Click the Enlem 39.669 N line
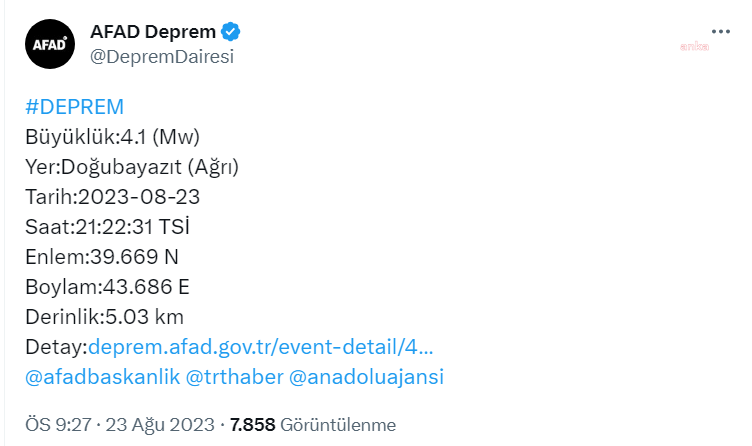This screenshot has width=752, height=446. click(108, 258)
